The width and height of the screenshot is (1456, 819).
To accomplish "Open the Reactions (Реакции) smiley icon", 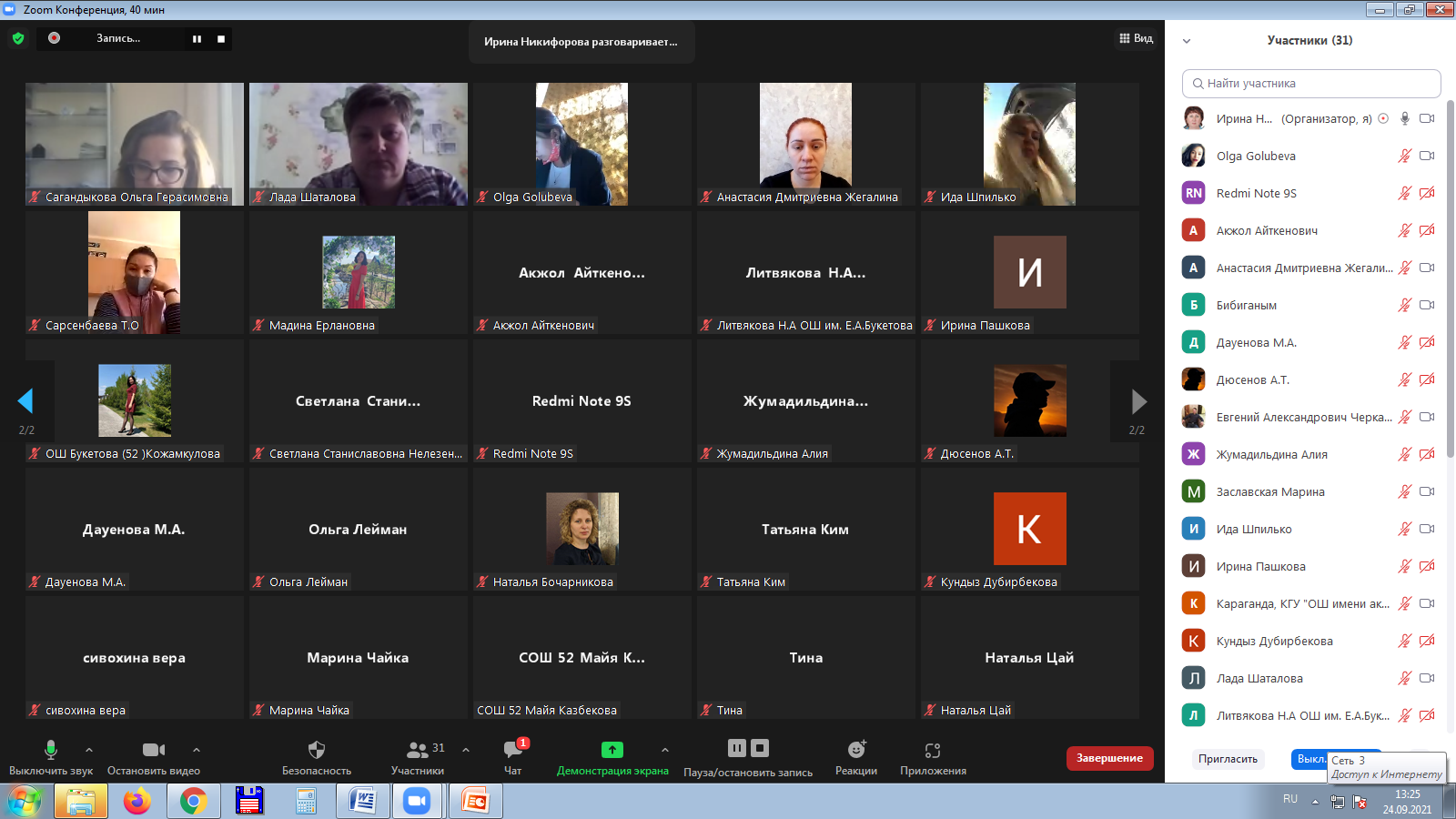I will [856, 750].
